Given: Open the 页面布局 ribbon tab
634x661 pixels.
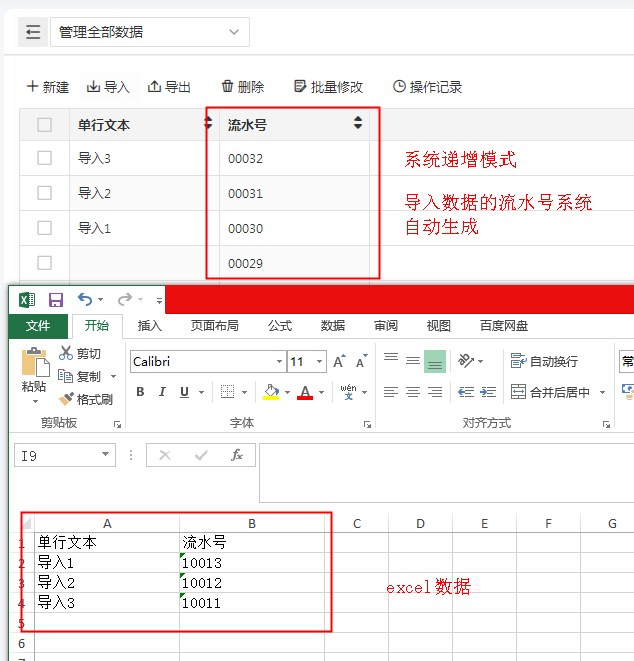Looking at the screenshot, I should pos(214,325).
